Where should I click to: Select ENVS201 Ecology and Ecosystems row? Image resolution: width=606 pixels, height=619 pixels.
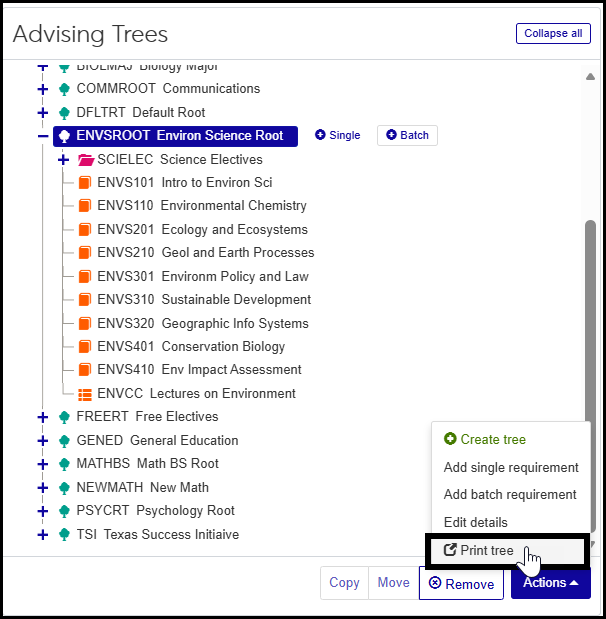click(x=203, y=229)
